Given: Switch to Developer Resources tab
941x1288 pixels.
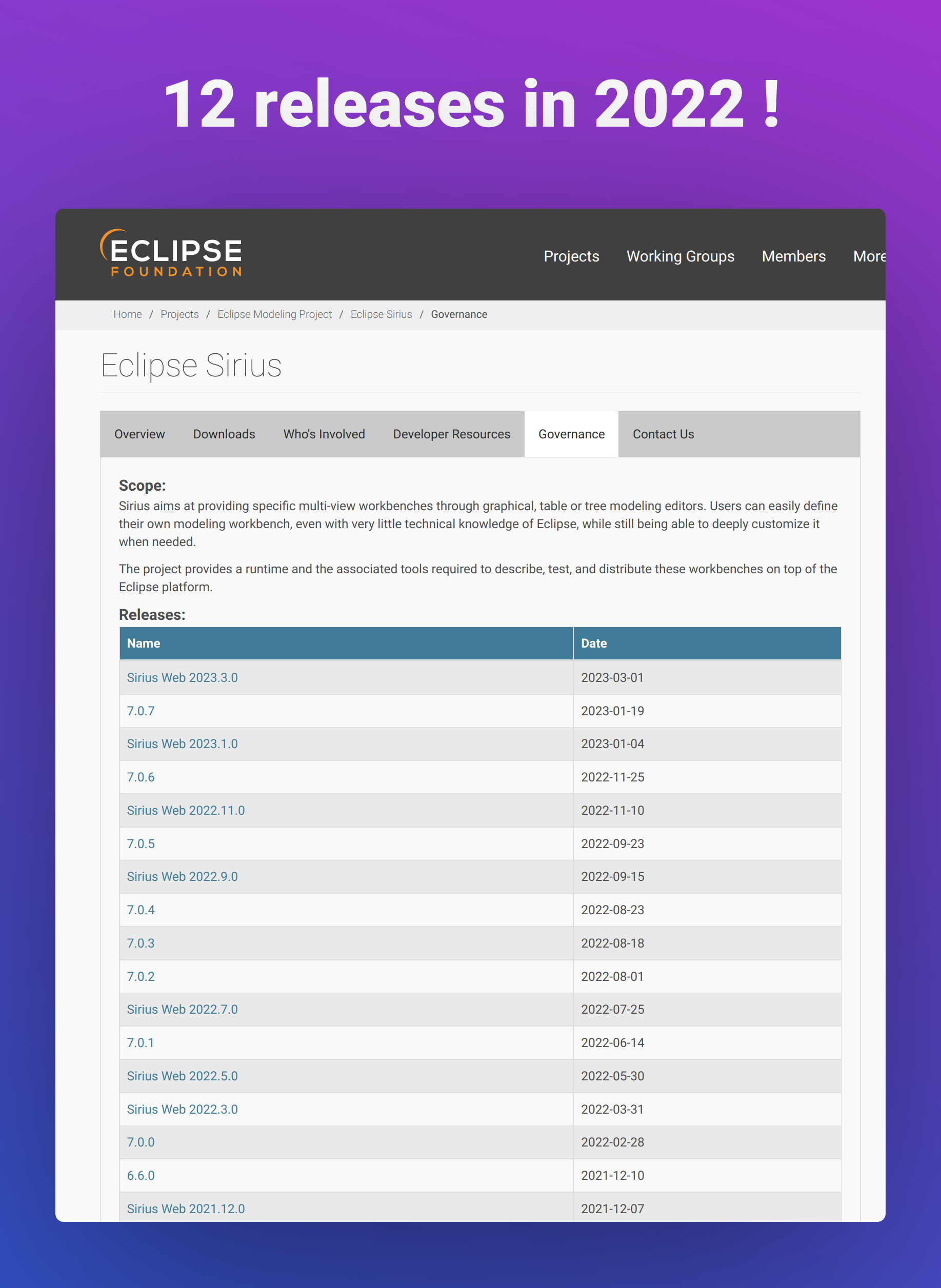Looking at the screenshot, I should (x=452, y=434).
